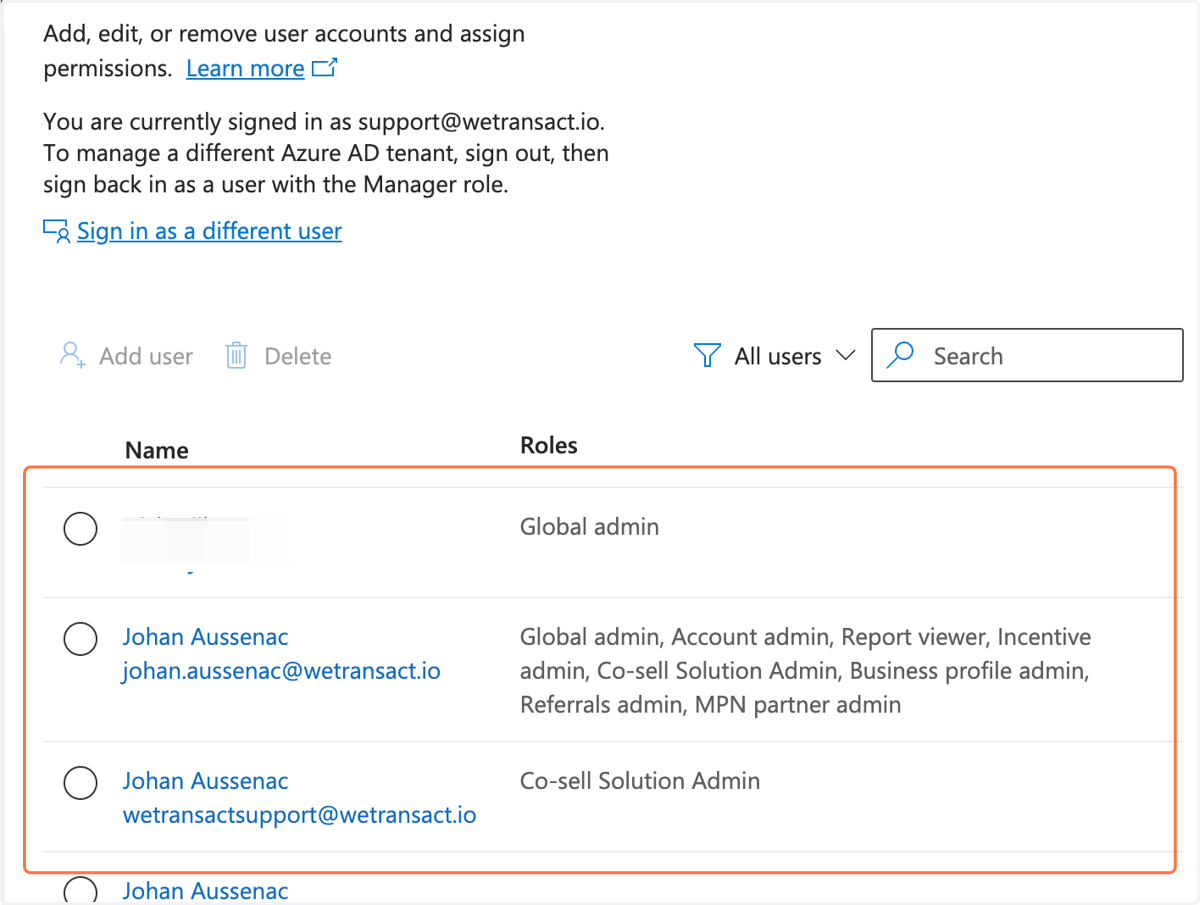The height and width of the screenshot is (905, 1200).
Task: Click wetransactsupport@wetransact.io email
Action: point(299,814)
